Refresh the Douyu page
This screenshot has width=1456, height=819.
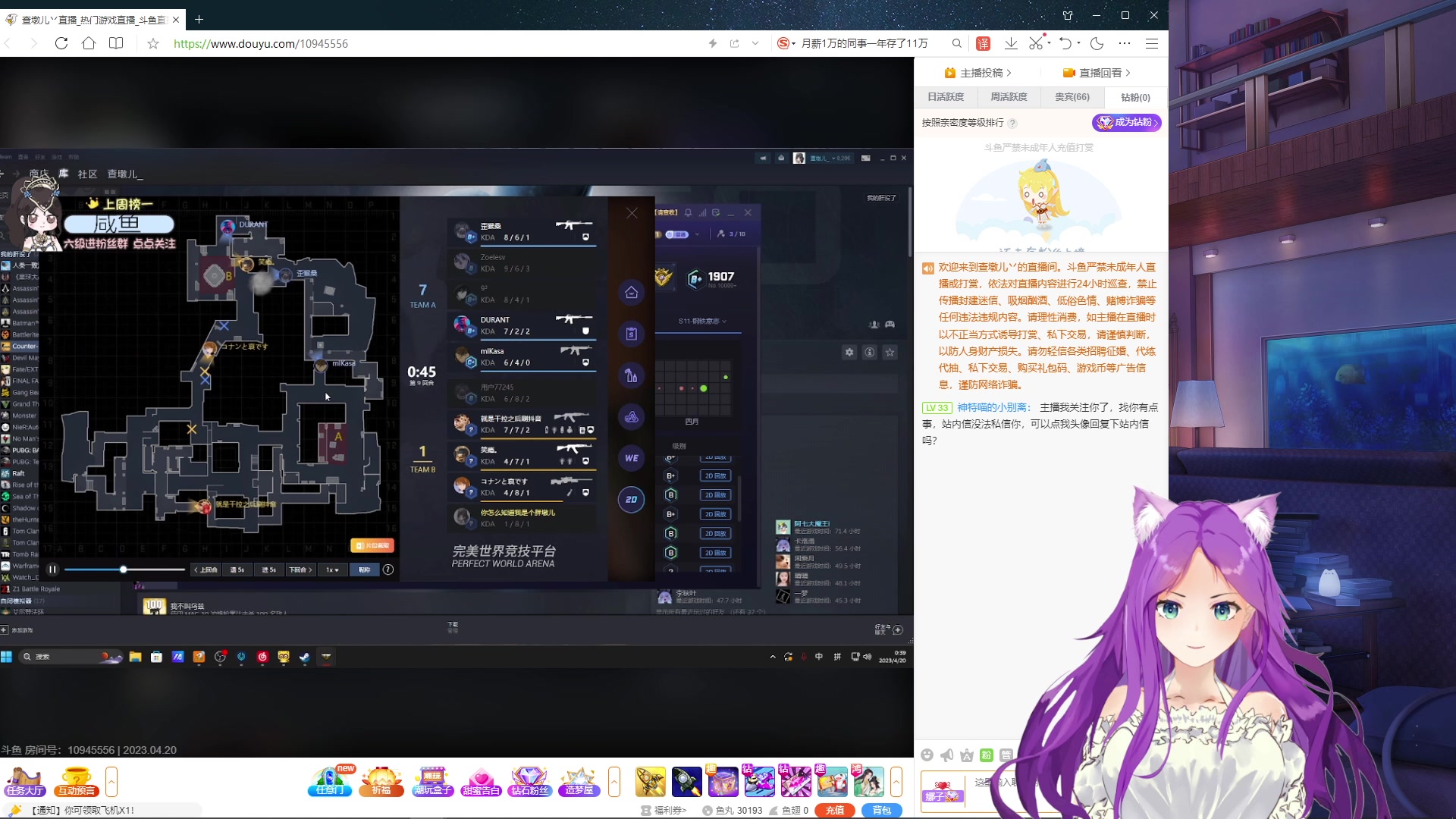[61, 43]
